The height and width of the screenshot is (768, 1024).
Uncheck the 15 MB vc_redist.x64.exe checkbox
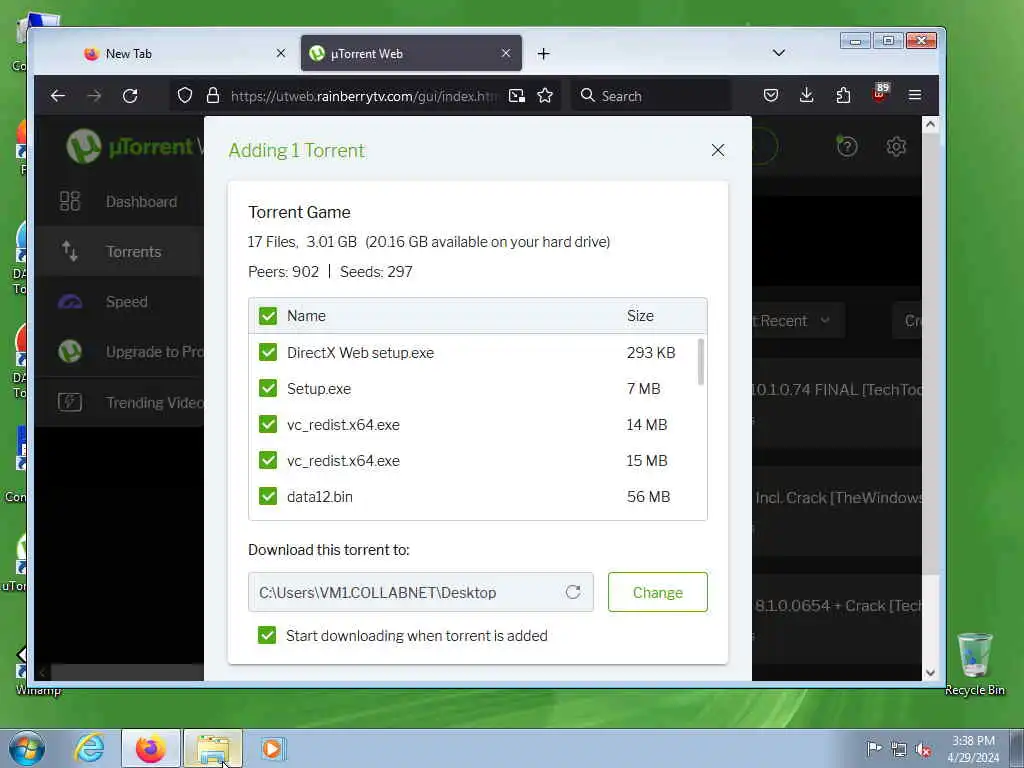[268, 460]
